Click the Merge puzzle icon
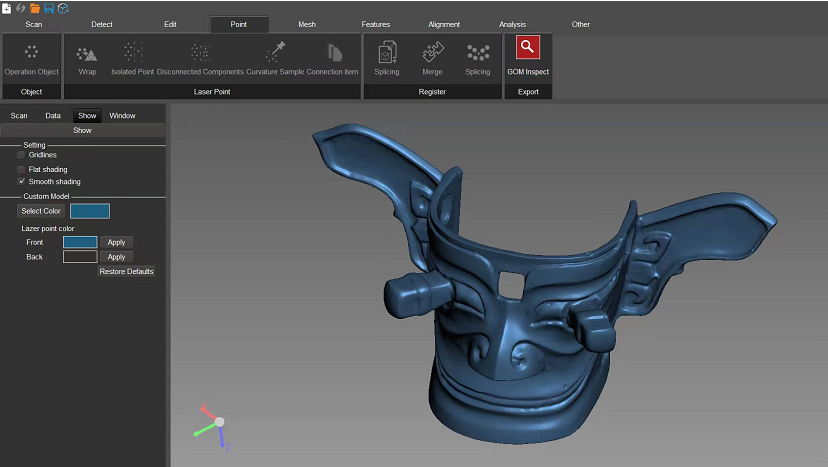This screenshot has height=467, width=828. coord(432,59)
